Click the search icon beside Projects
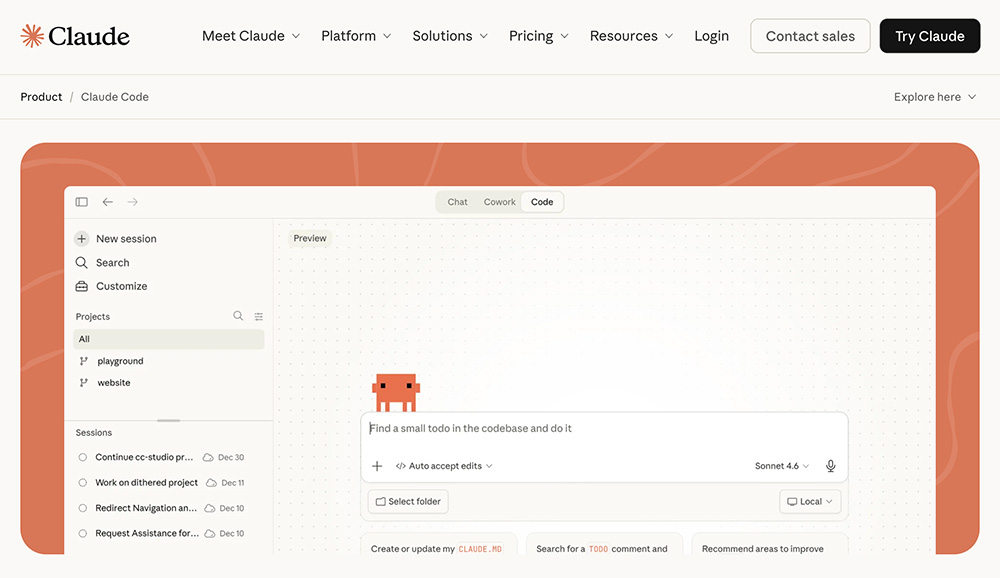Viewport: 1000px width, 578px height. tap(238, 316)
